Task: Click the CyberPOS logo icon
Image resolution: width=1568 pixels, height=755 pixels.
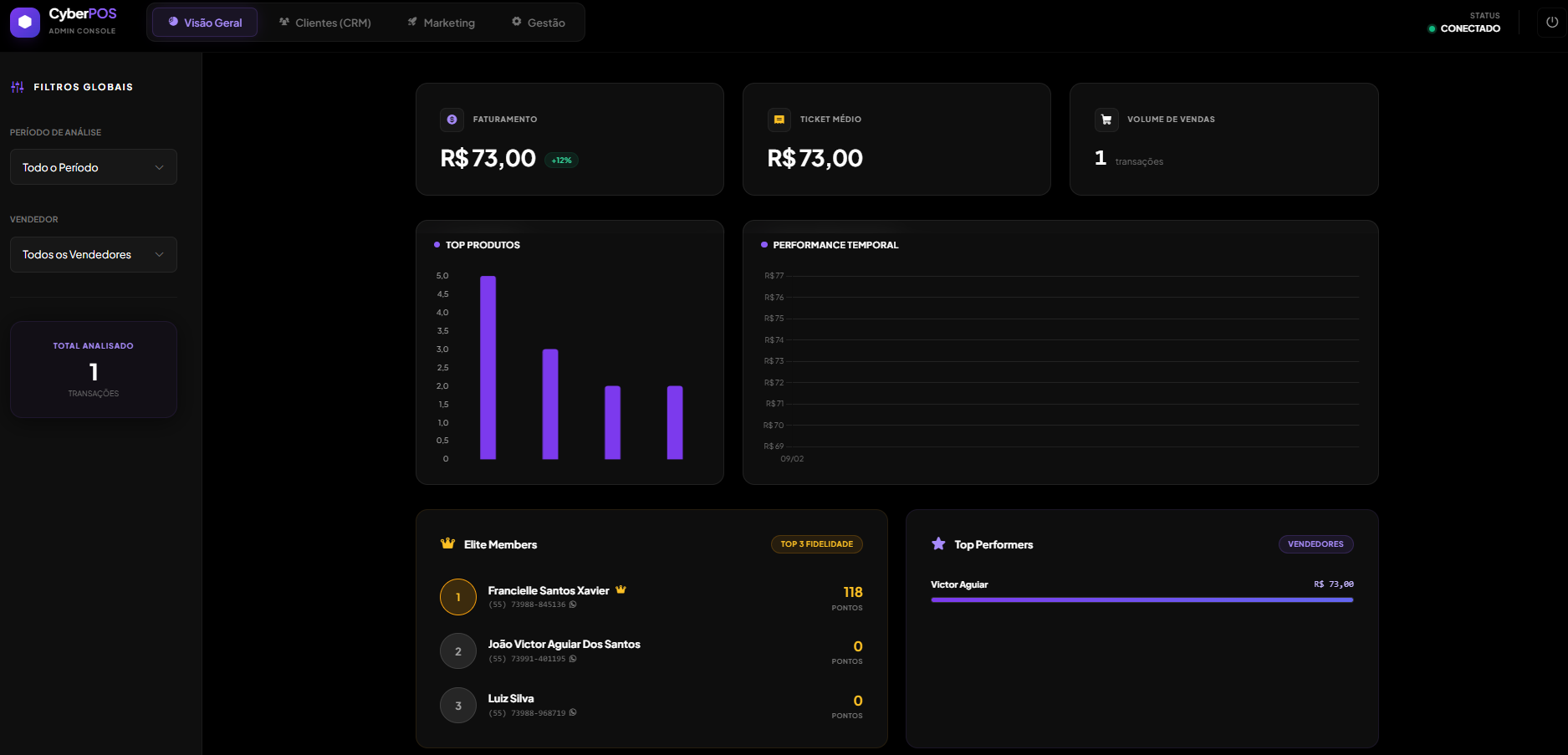Action: click(x=24, y=22)
